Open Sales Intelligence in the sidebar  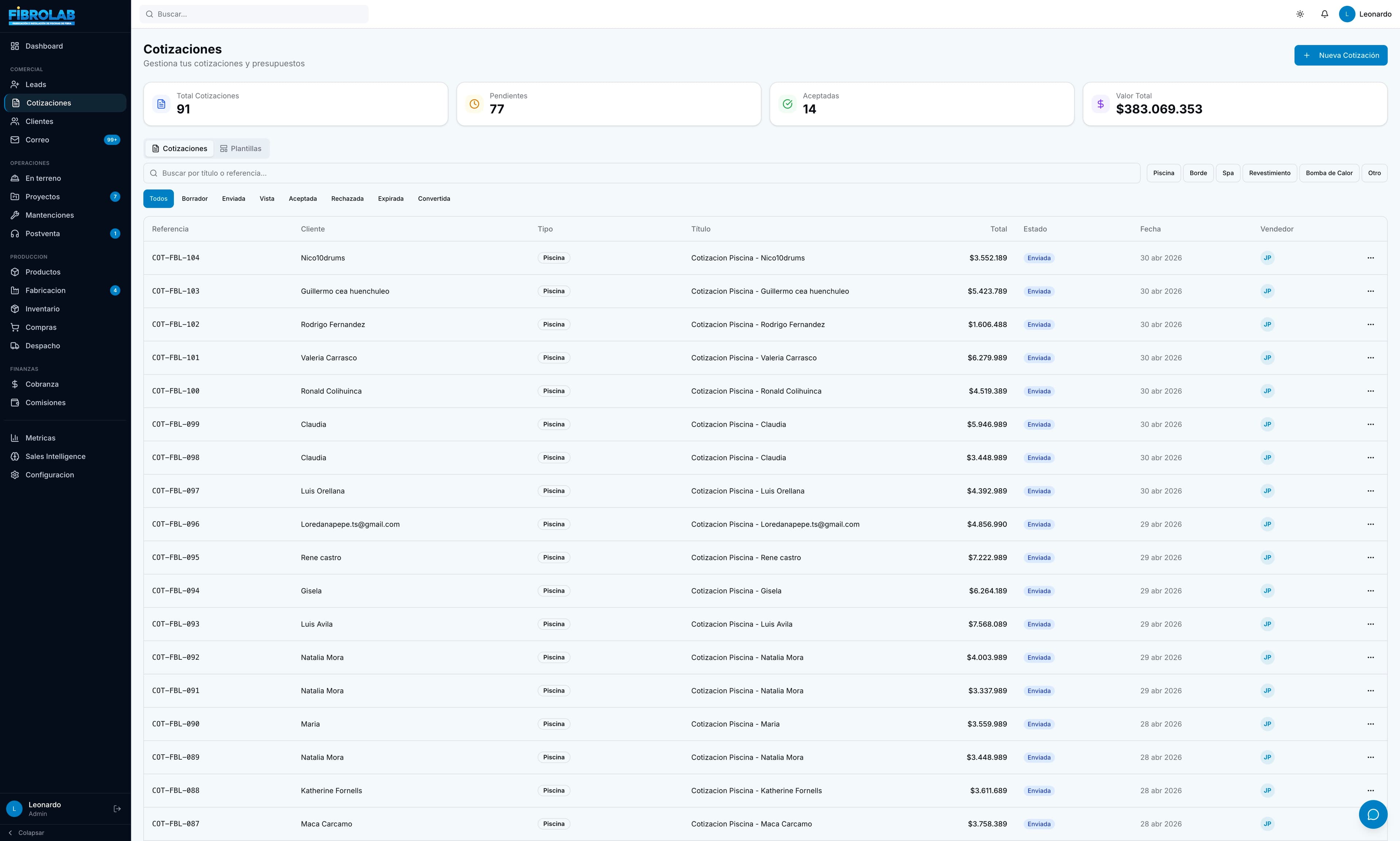pos(65,457)
